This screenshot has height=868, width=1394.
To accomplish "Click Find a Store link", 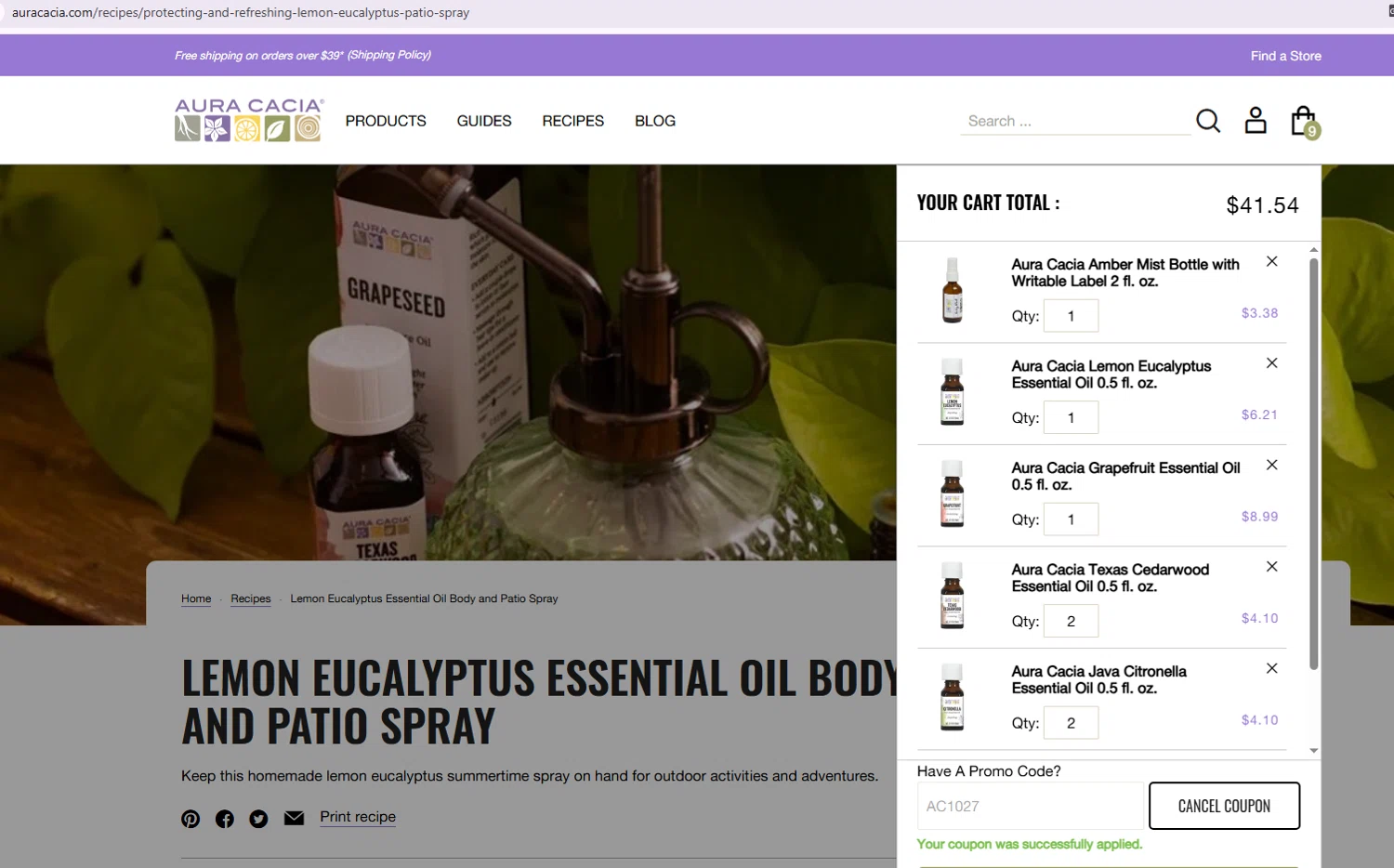I will (x=1286, y=56).
